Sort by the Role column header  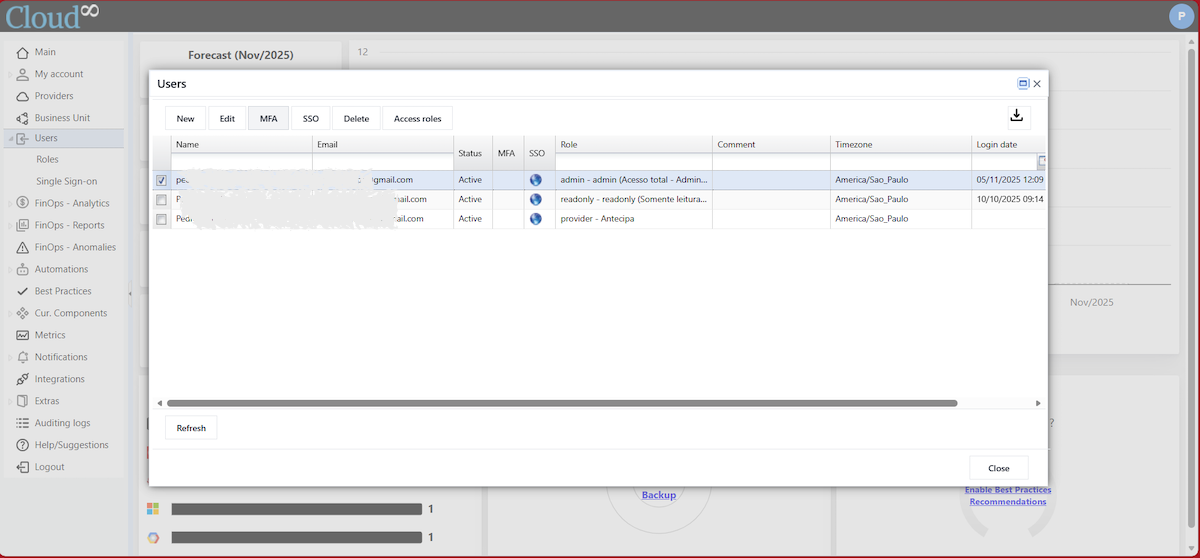click(634, 144)
